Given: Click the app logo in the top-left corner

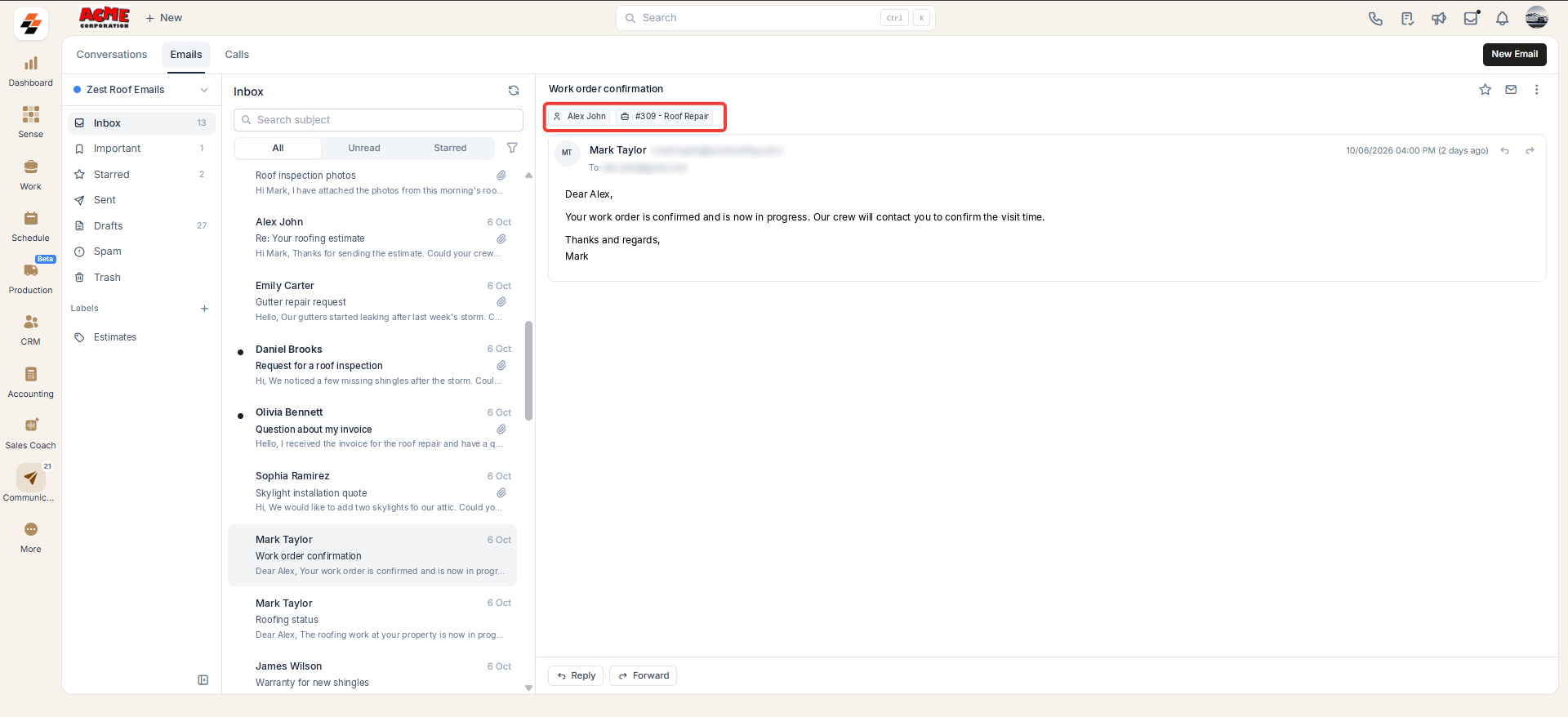Looking at the screenshot, I should 30,24.
